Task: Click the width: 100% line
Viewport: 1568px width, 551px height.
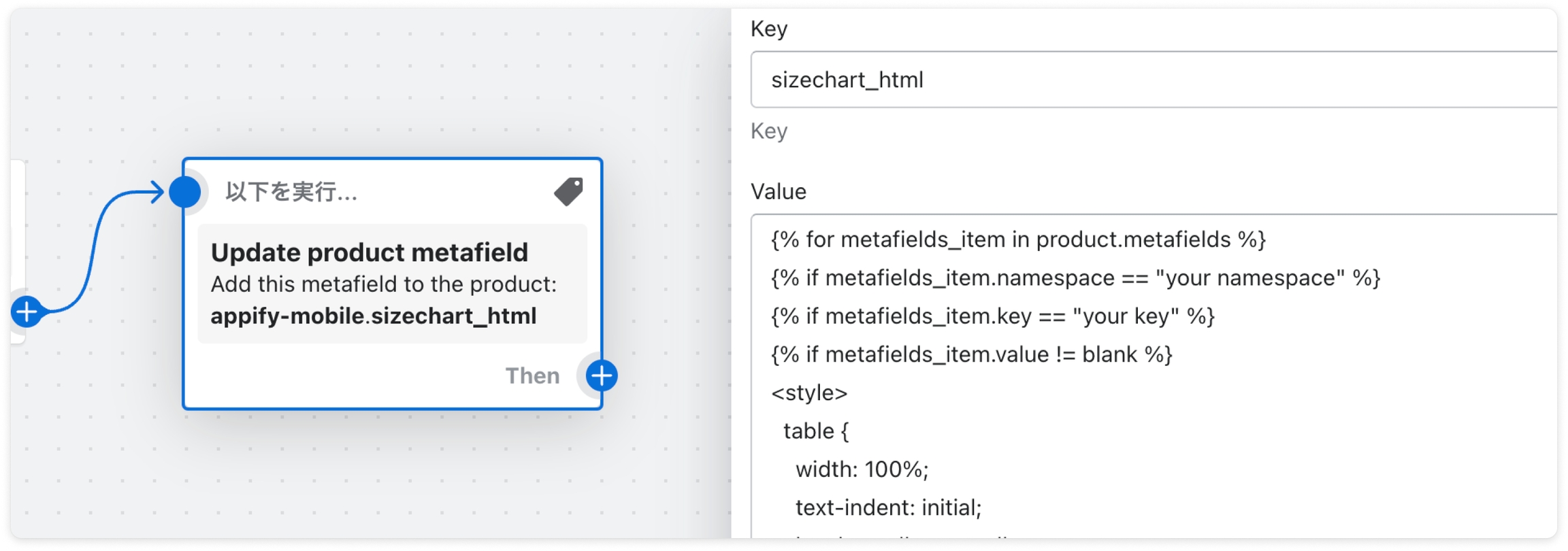Action: [x=862, y=469]
